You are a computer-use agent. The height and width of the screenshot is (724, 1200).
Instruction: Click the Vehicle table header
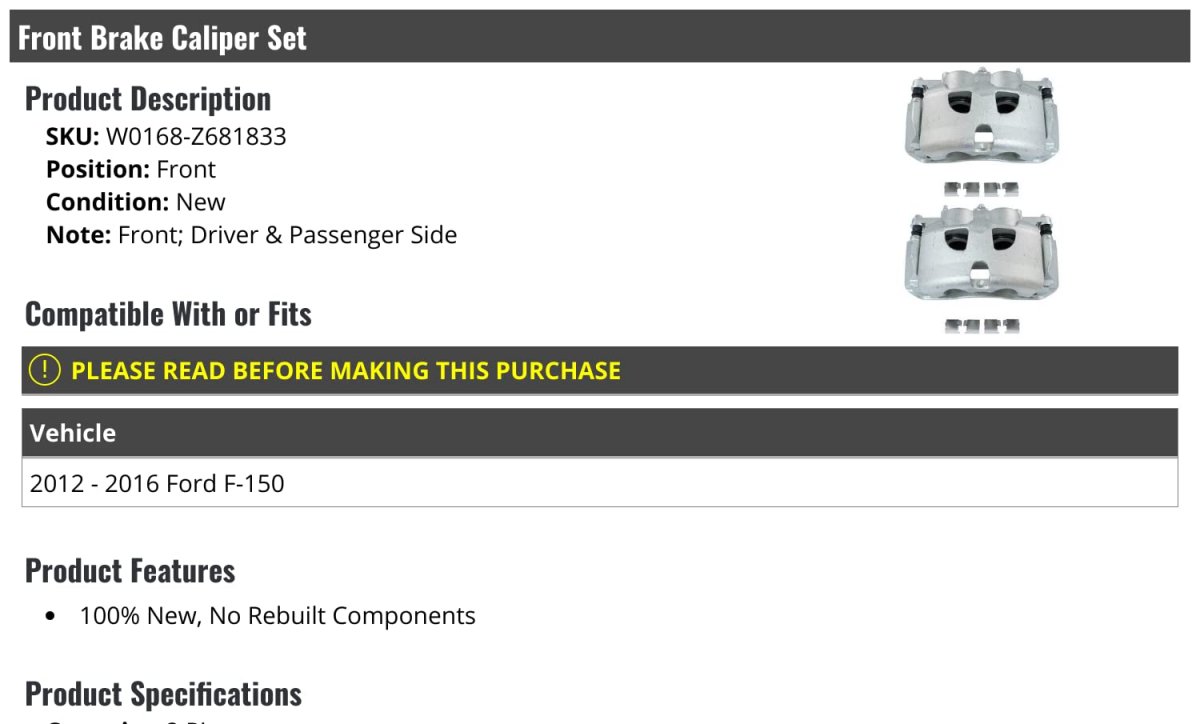tap(73, 433)
